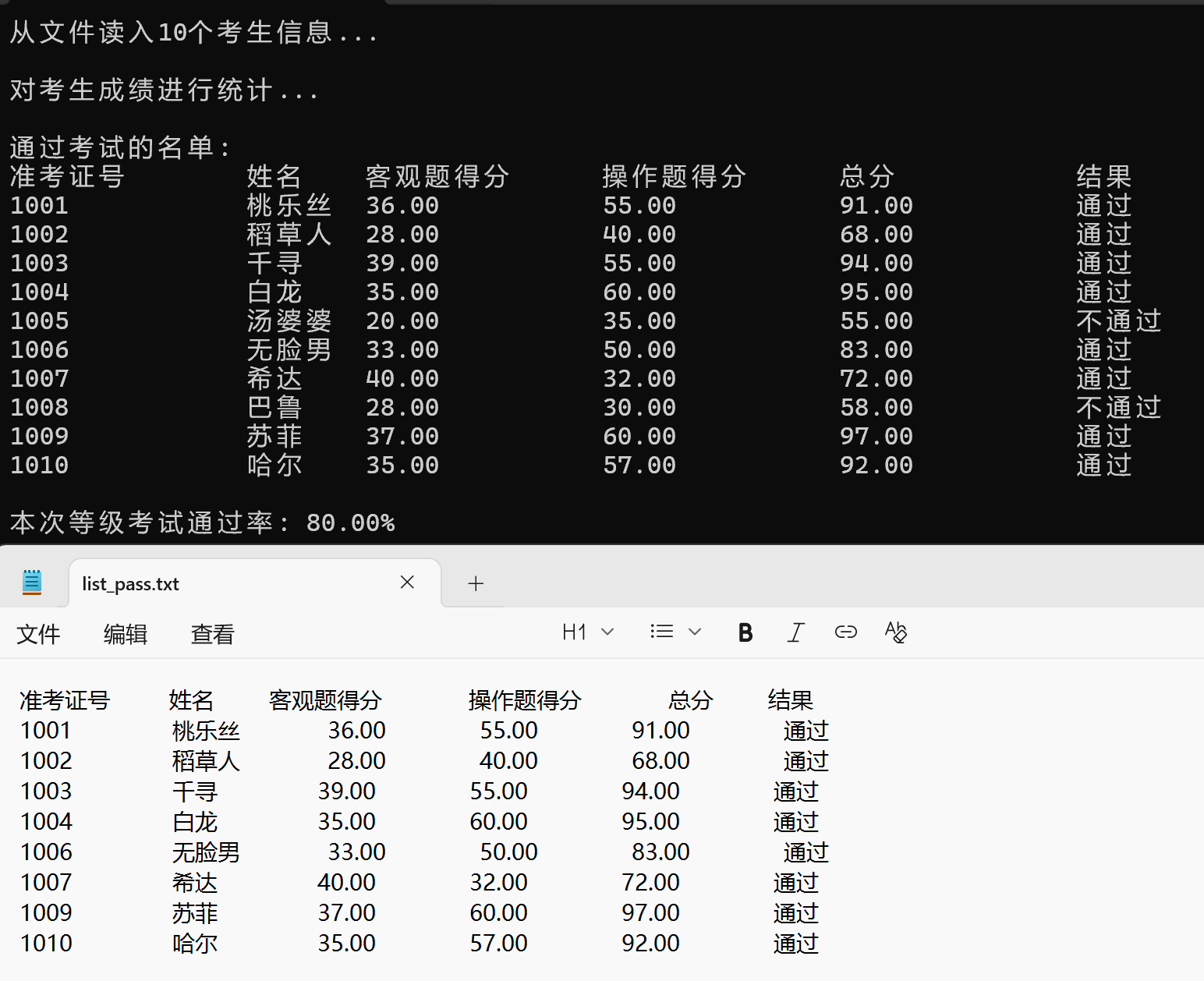Toggle bold formatting
Screen dimensions: 1204x981
745,632
